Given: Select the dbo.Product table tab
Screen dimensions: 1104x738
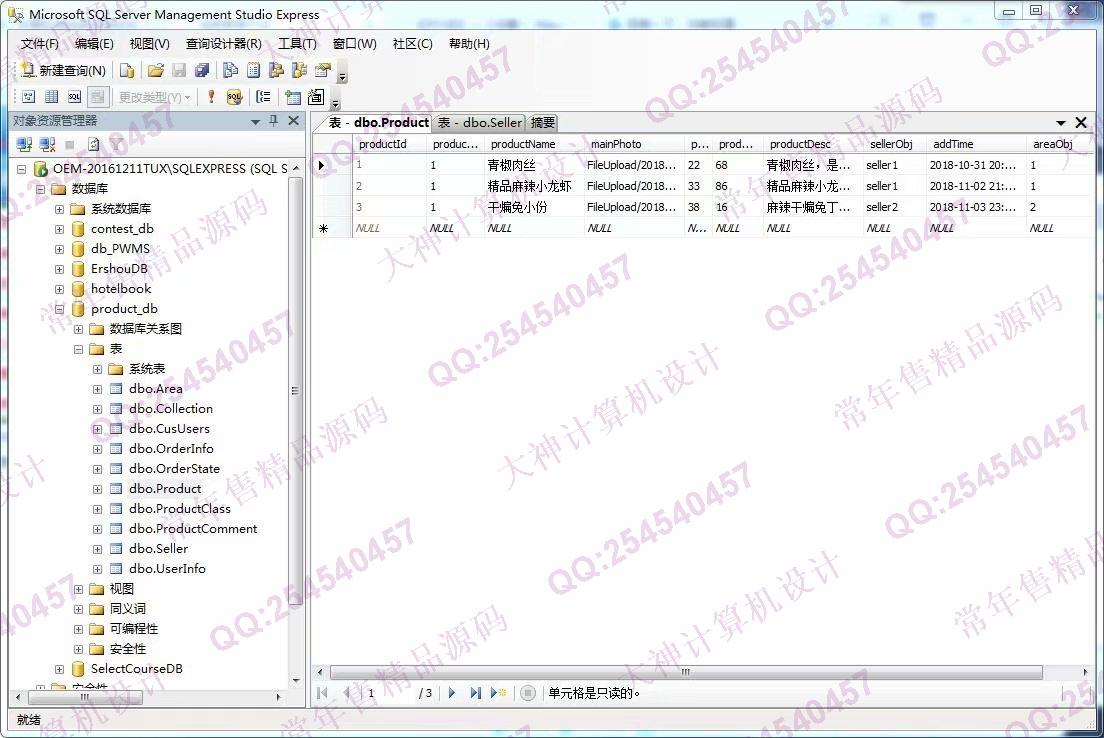Looking at the screenshot, I should (x=379, y=123).
